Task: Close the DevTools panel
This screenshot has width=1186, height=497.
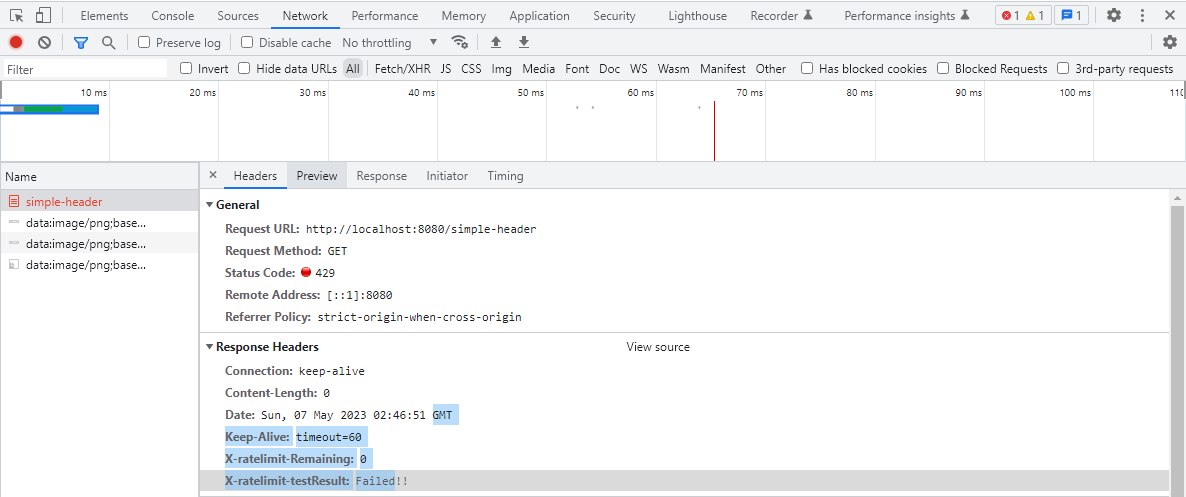Action: point(1169,15)
